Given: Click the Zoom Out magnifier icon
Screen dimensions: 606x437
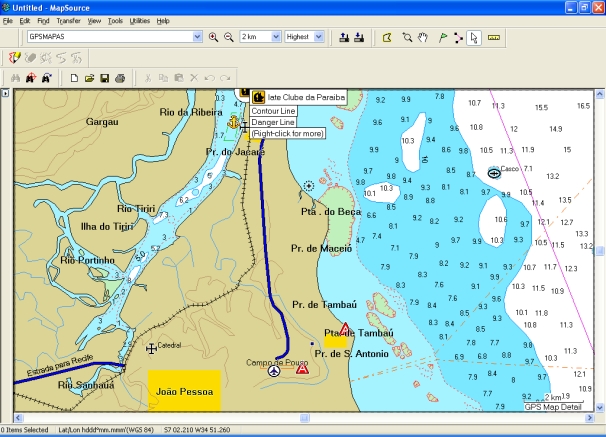Looking at the screenshot, I should (x=229, y=37).
